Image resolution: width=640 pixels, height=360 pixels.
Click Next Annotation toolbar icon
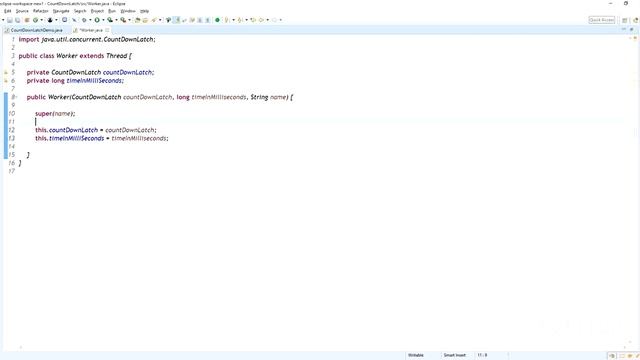[227, 20]
